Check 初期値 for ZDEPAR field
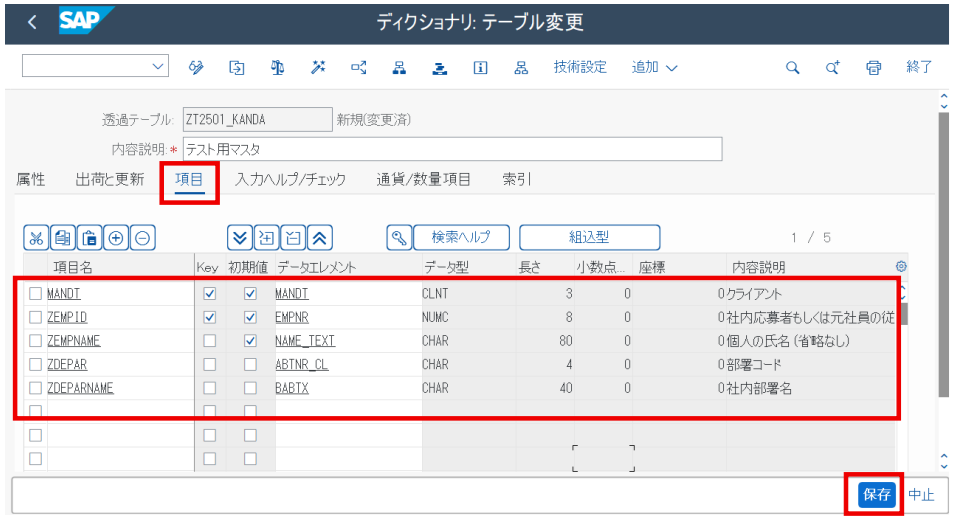960x519 pixels. [x=250, y=364]
